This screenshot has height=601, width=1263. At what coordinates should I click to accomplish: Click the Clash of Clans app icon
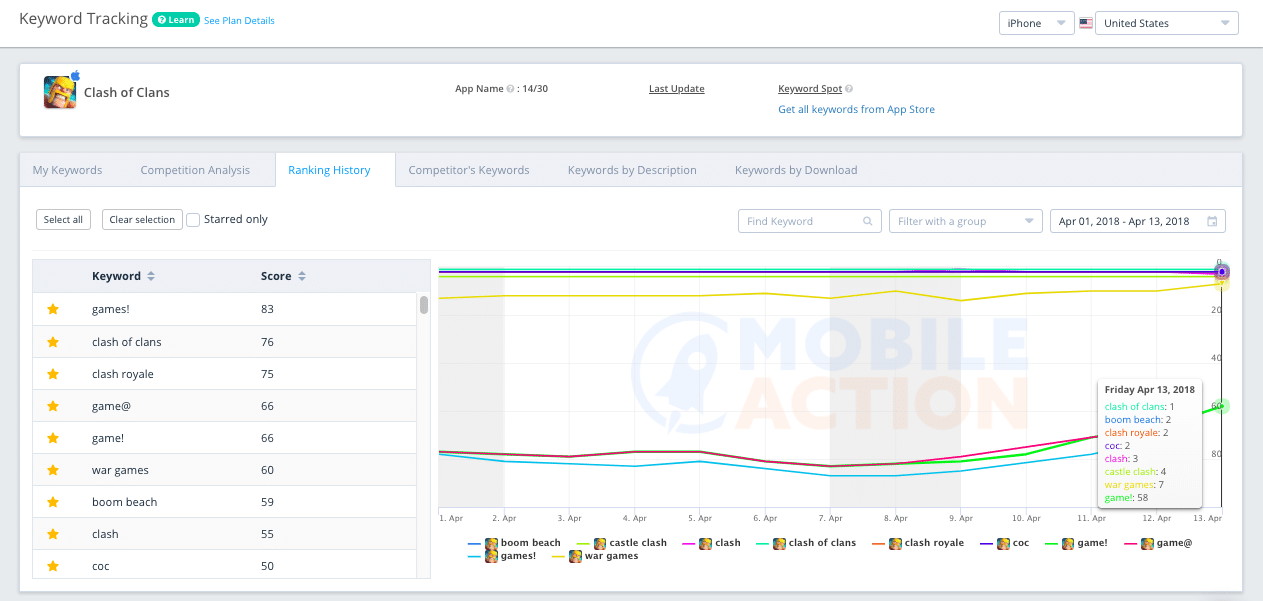[60, 92]
